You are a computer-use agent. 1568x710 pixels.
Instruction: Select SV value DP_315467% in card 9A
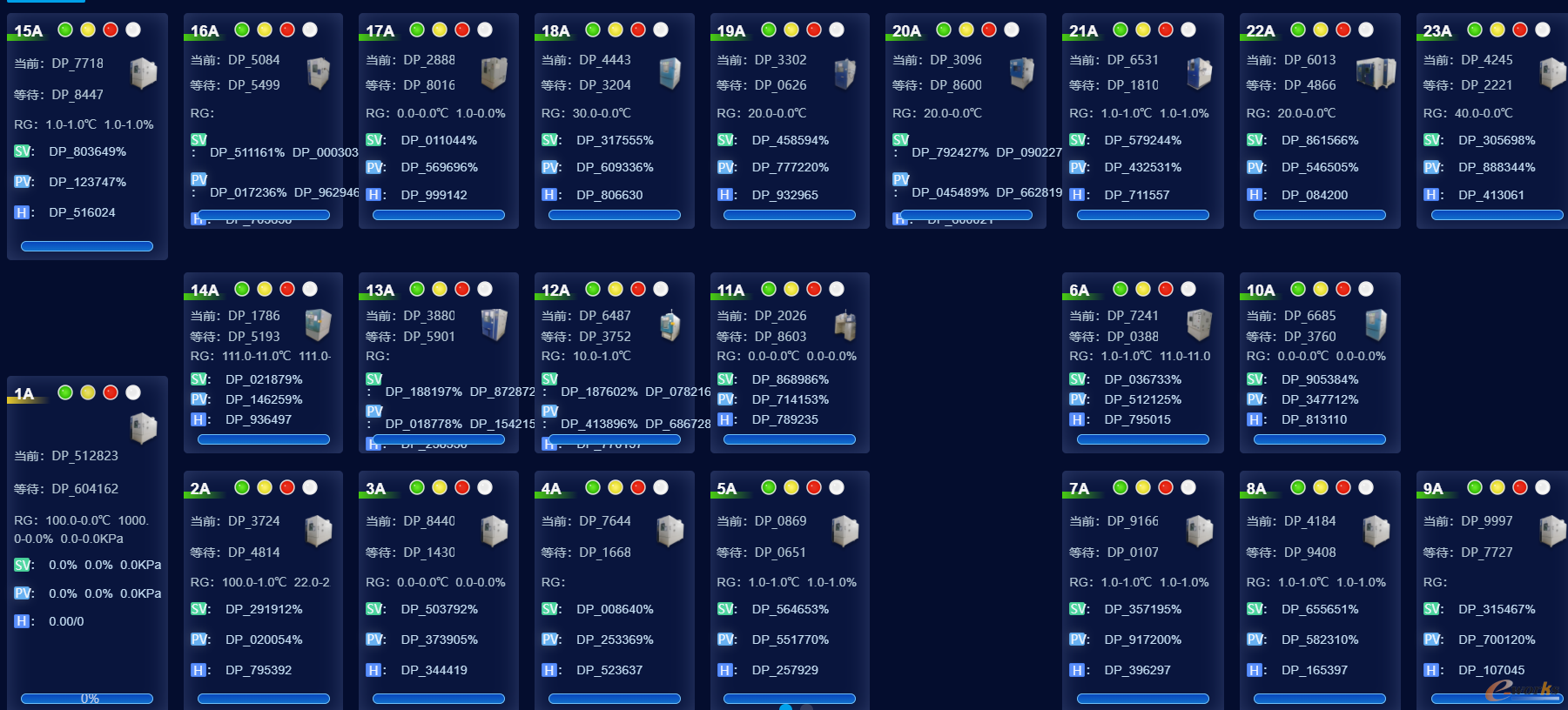click(1497, 609)
